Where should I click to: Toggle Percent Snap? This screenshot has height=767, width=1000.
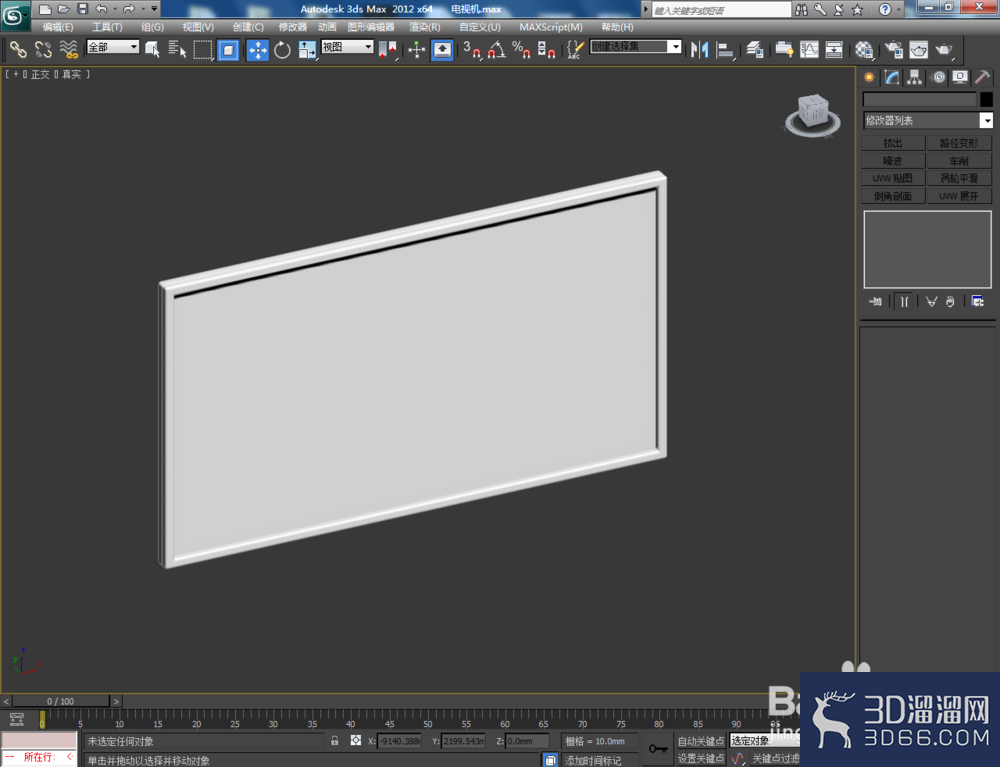[521, 50]
